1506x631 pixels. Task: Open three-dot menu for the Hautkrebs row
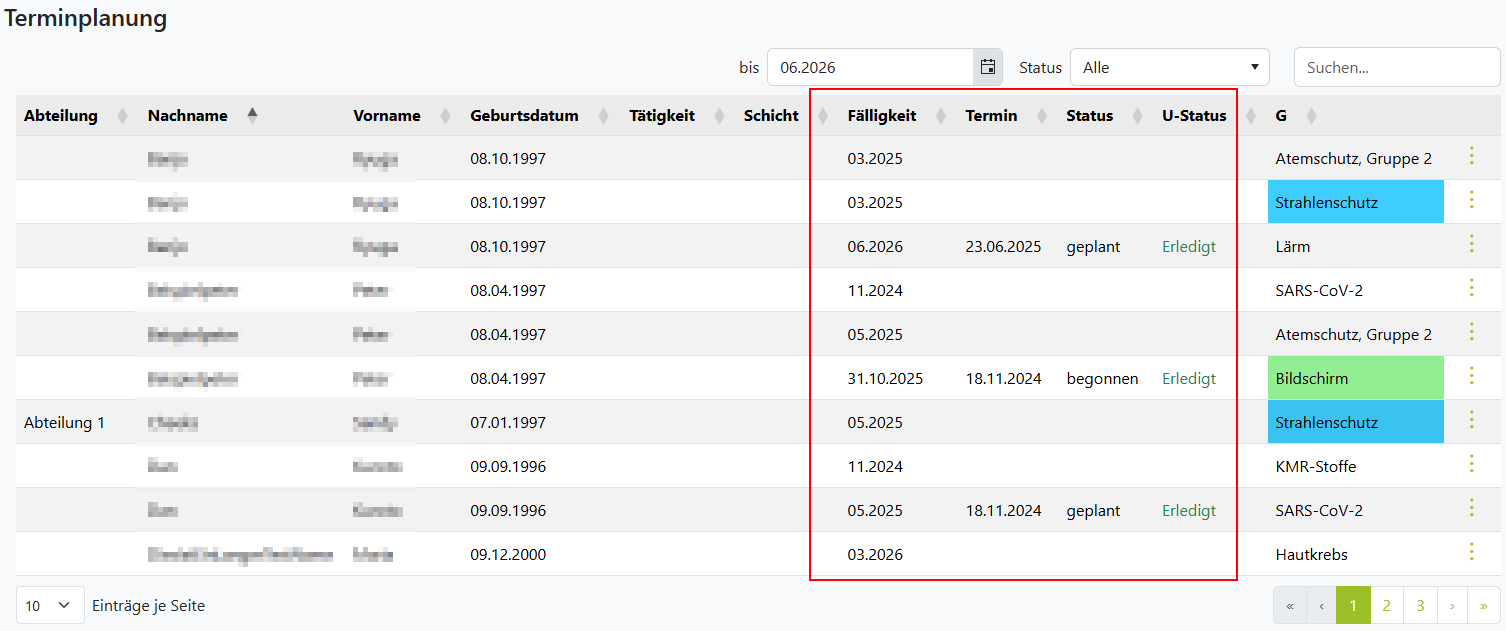[1471, 552]
